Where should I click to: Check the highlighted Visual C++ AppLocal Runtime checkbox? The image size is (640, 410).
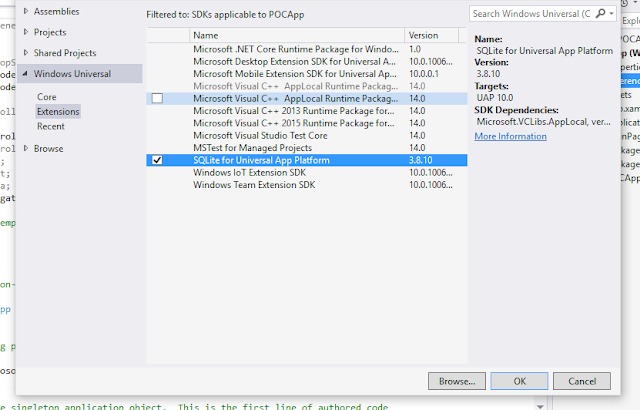[x=157, y=98]
